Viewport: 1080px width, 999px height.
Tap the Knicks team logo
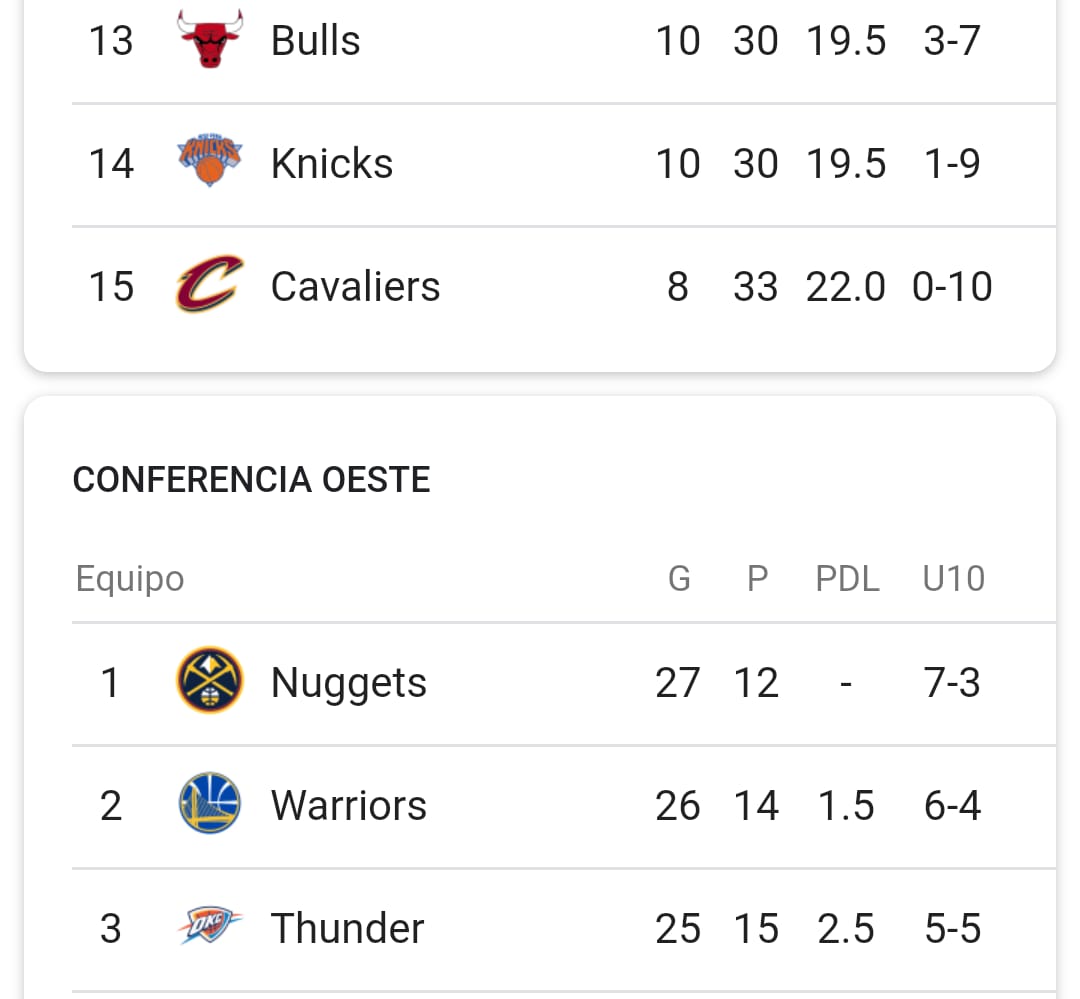(210, 160)
